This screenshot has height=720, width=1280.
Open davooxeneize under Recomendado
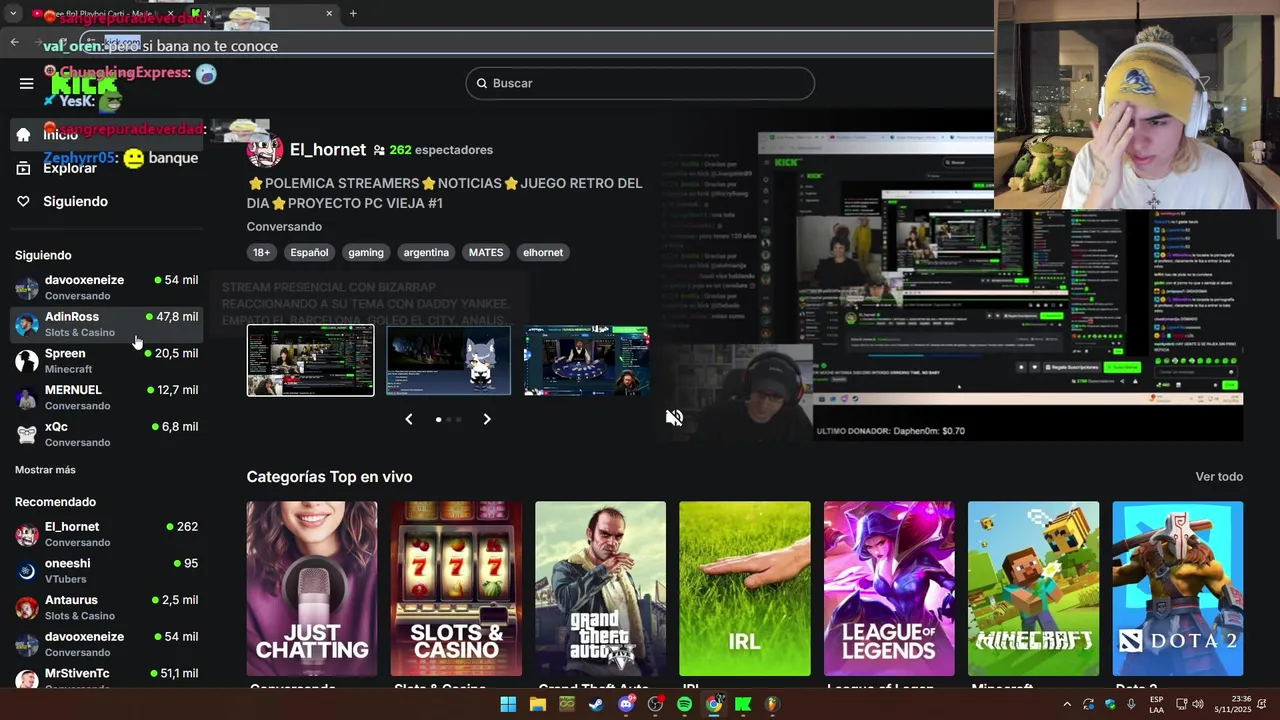(106, 644)
